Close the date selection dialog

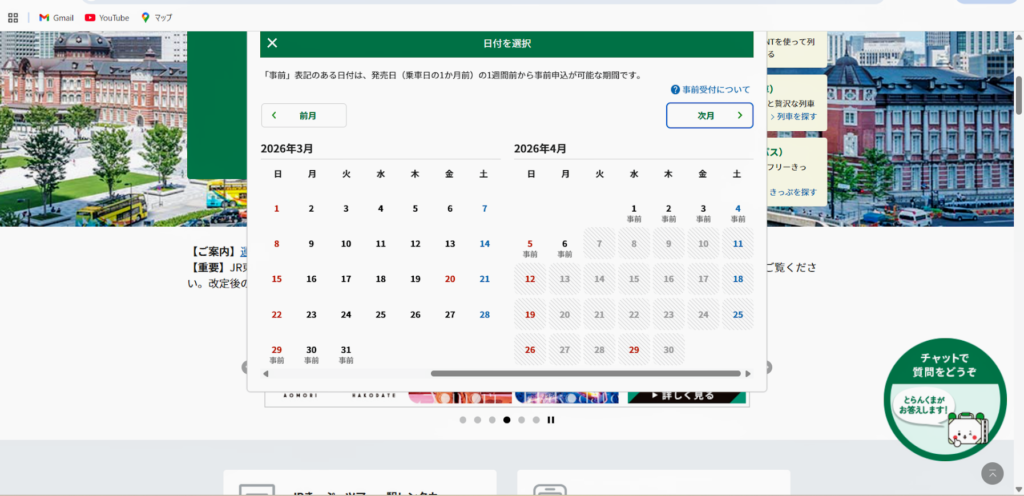tap(272, 43)
